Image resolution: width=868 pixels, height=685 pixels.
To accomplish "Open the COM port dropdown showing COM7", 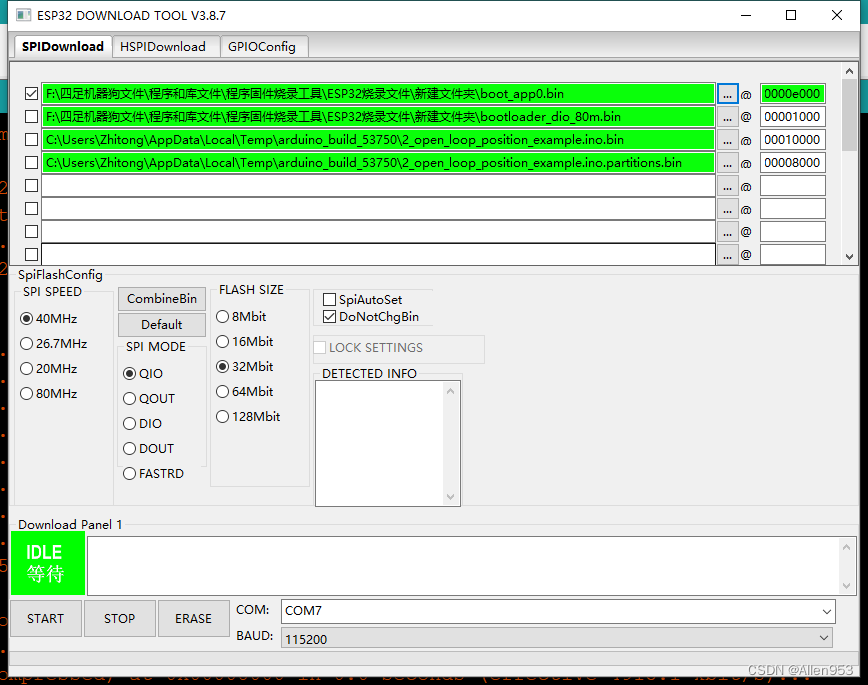I will 558,611.
